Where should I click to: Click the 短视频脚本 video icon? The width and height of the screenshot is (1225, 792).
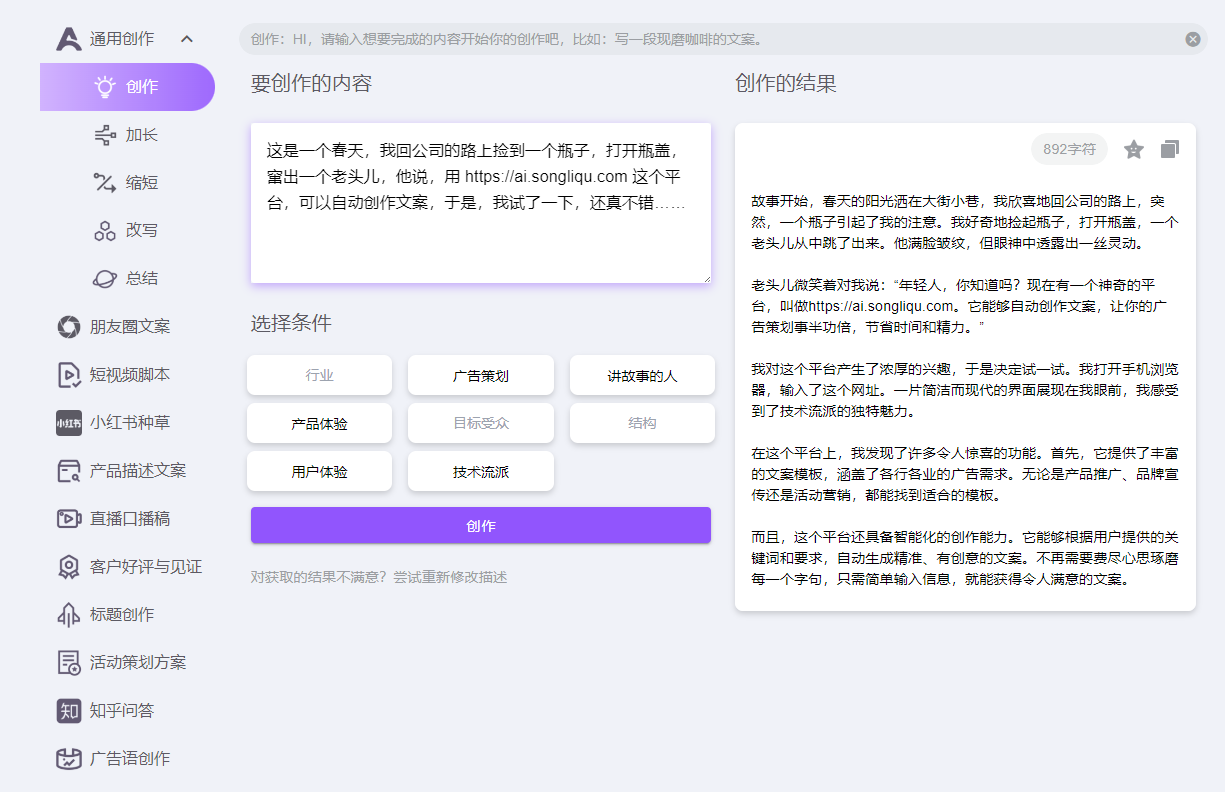[x=69, y=375]
